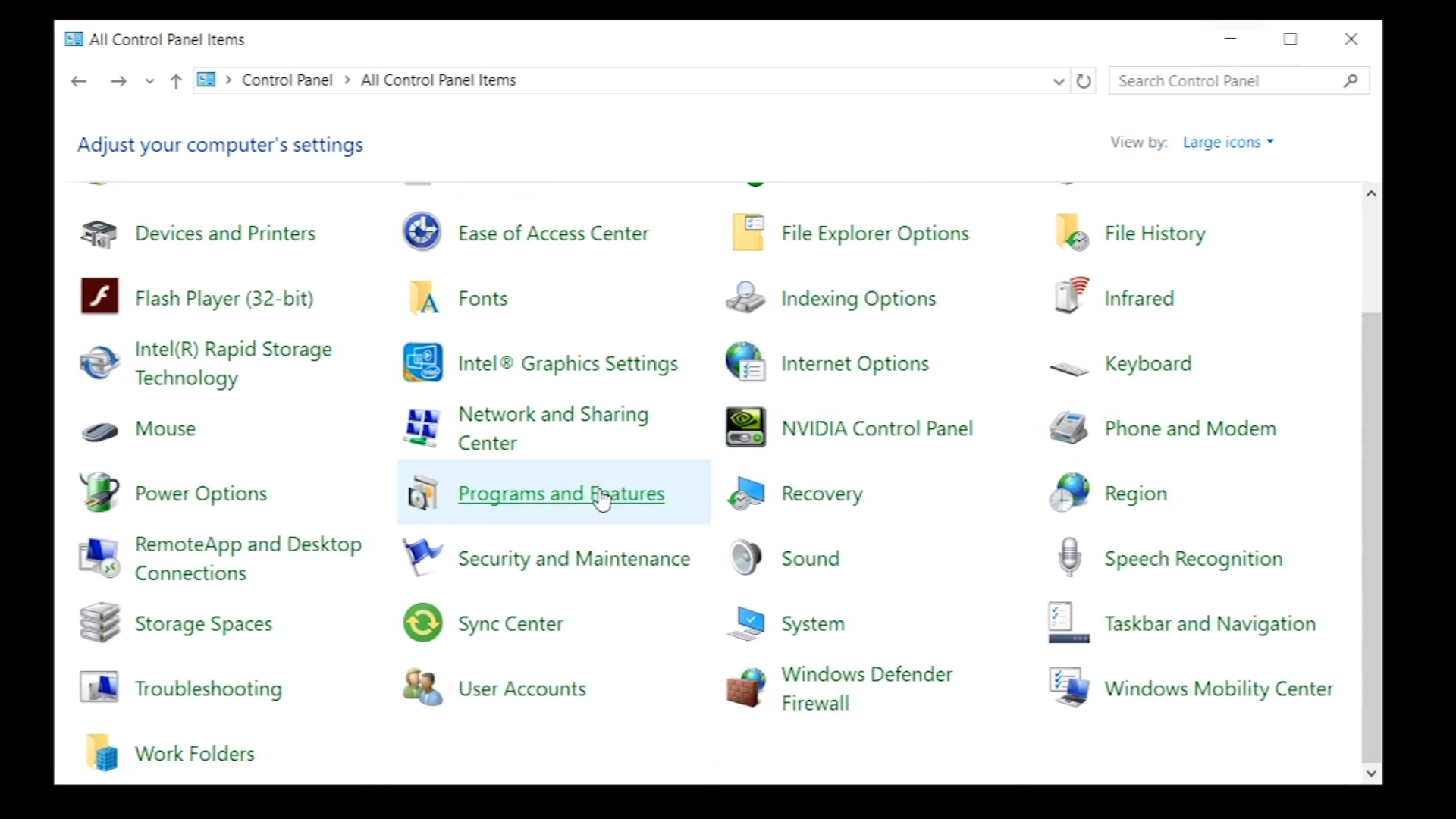Click the NVIDIA Control Panel icon
Viewport: 1456px width, 819px height.
coord(745,428)
